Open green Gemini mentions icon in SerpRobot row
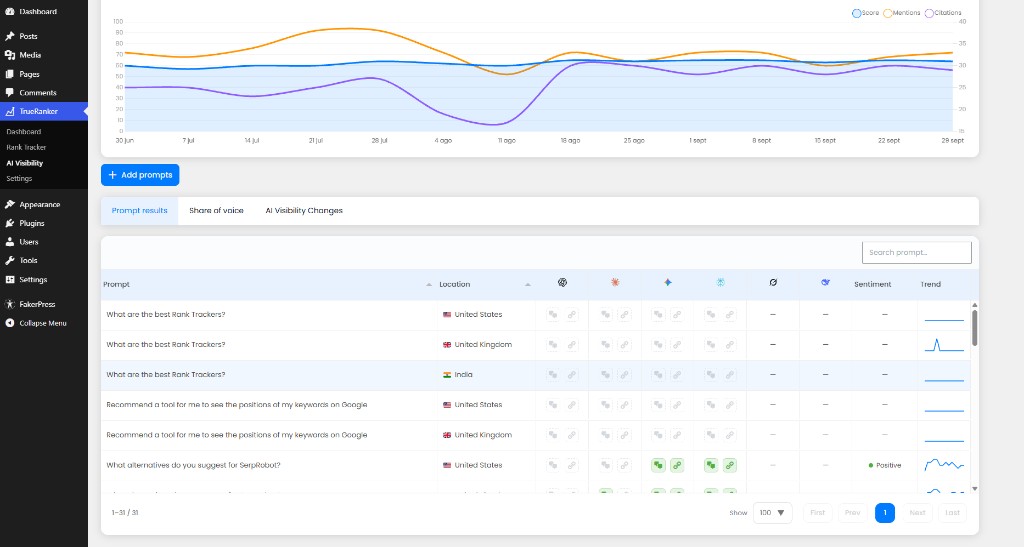Screen dimensions: 1024x547 click(658, 465)
